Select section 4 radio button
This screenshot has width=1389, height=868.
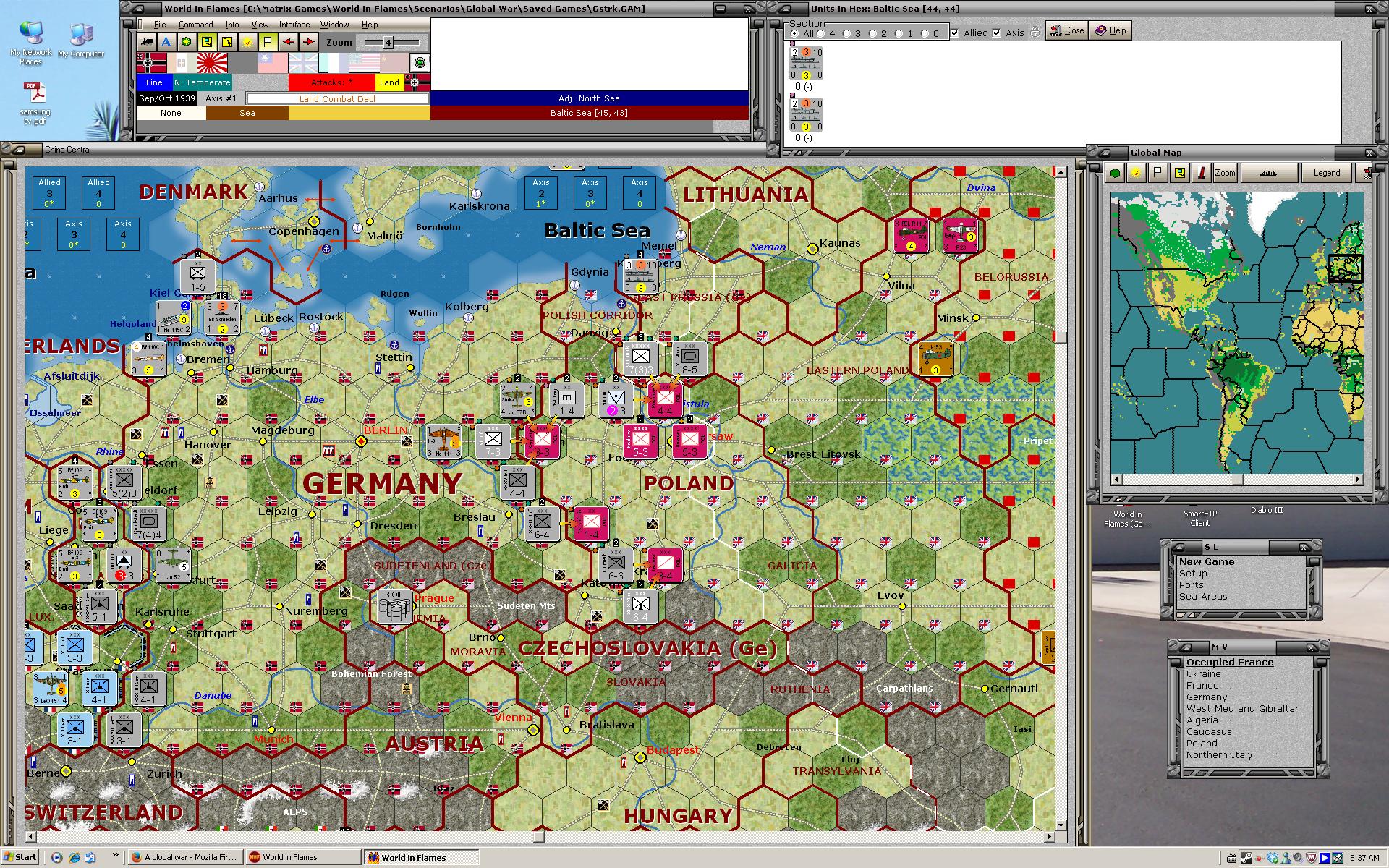pos(820,33)
